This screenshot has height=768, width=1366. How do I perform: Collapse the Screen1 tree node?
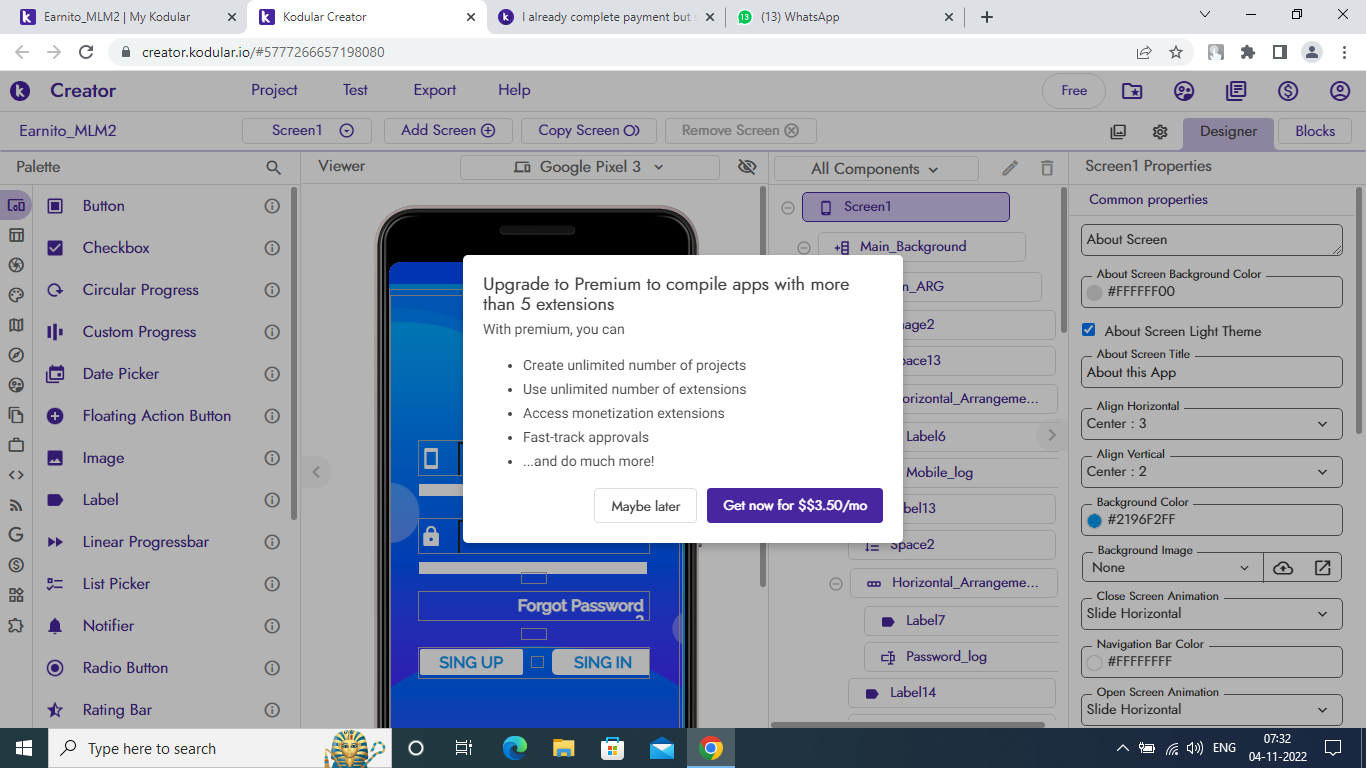[x=788, y=208]
